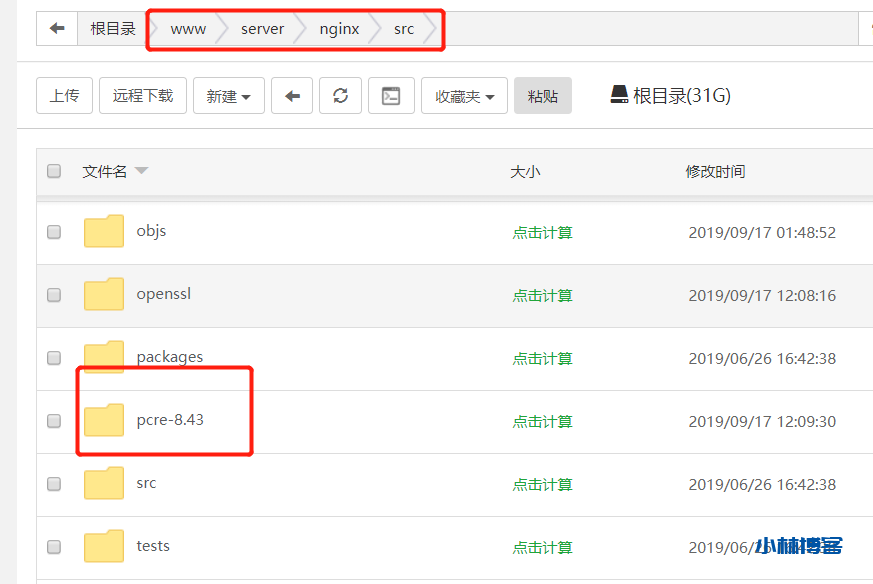Click the back arrow in breadcrumb bar

57,29
